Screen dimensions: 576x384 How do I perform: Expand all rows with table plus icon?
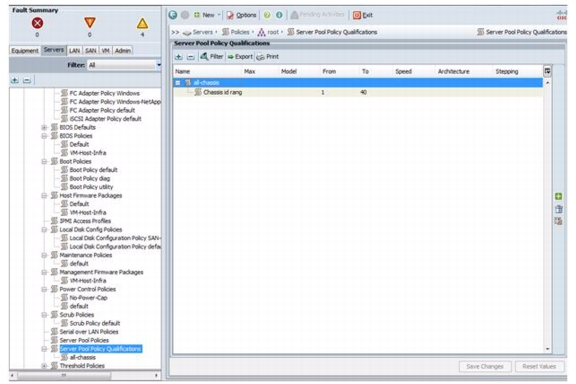point(179,57)
